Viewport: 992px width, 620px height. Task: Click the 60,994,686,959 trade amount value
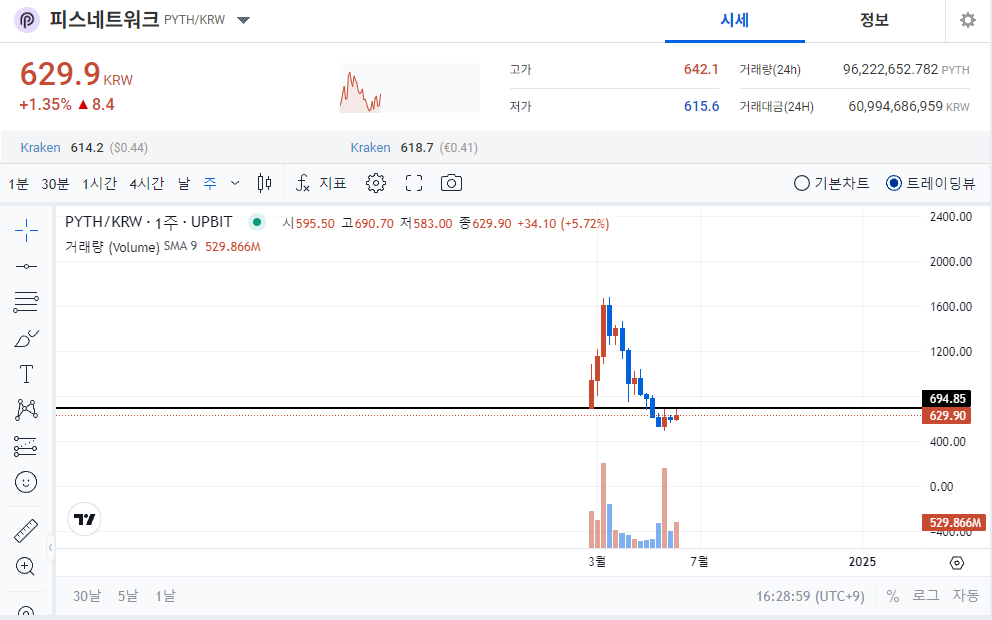click(x=895, y=106)
